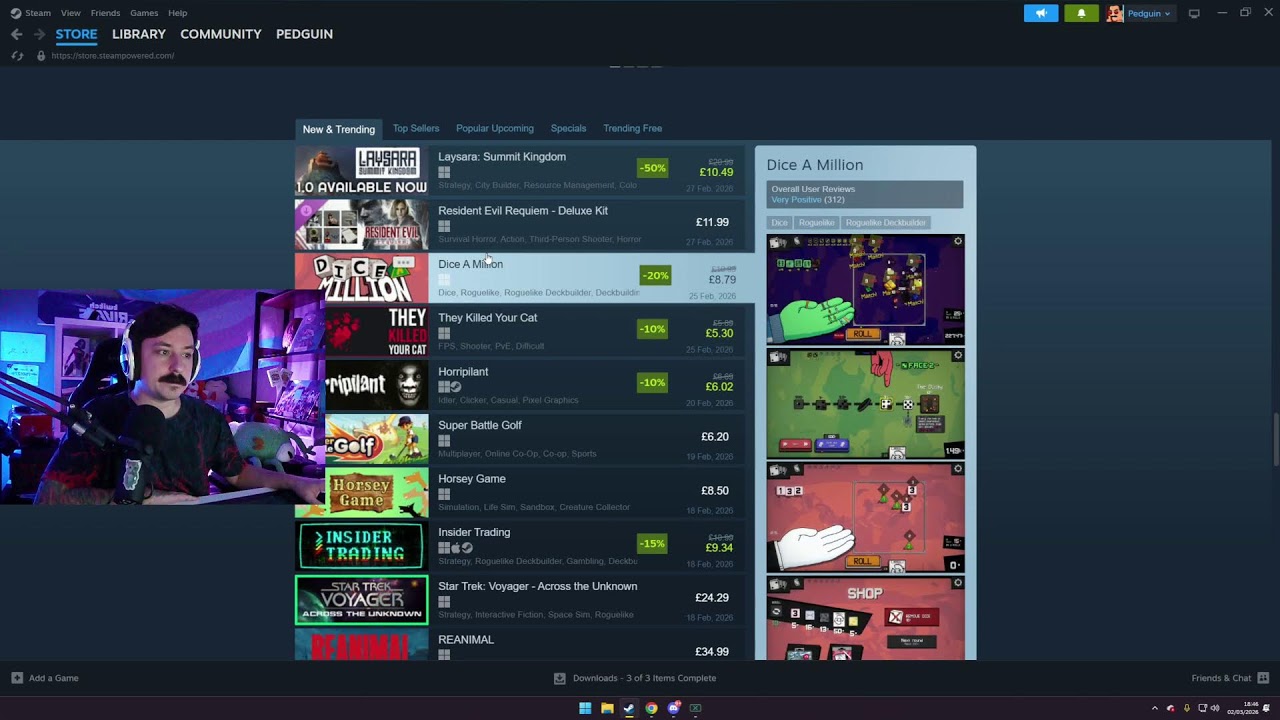Click the store page vertical scrollbar
The width and height of the screenshot is (1280, 720).
click(x=1275, y=438)
